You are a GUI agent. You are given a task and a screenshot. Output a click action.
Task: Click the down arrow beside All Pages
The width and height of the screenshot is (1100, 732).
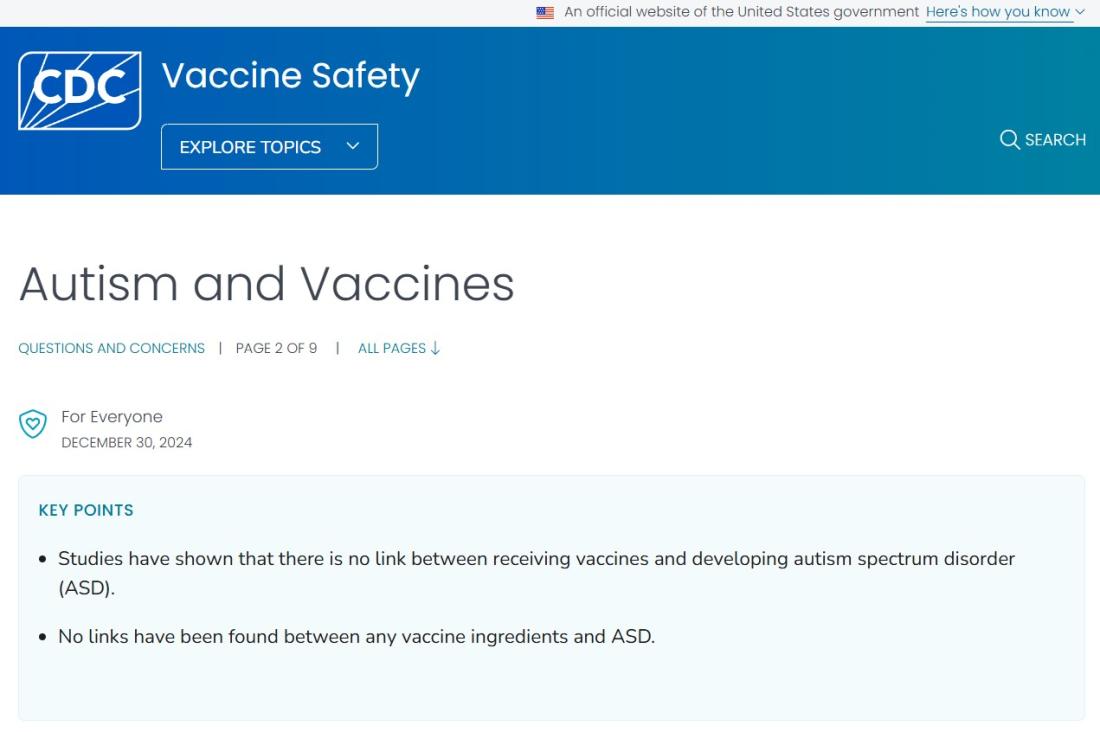(435, 349)
